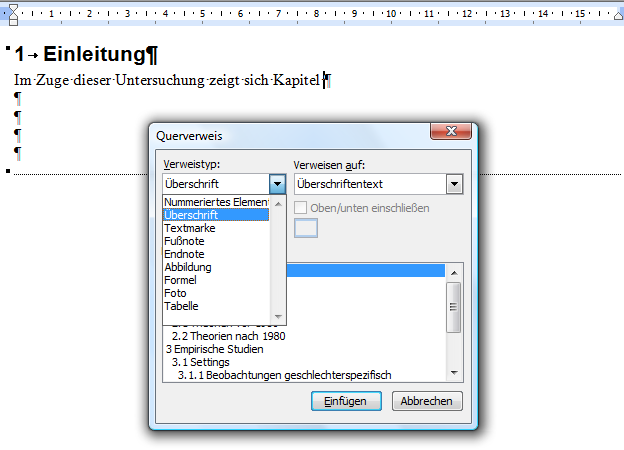Click the right indent marker on ruler

click(x=619, y=16)
